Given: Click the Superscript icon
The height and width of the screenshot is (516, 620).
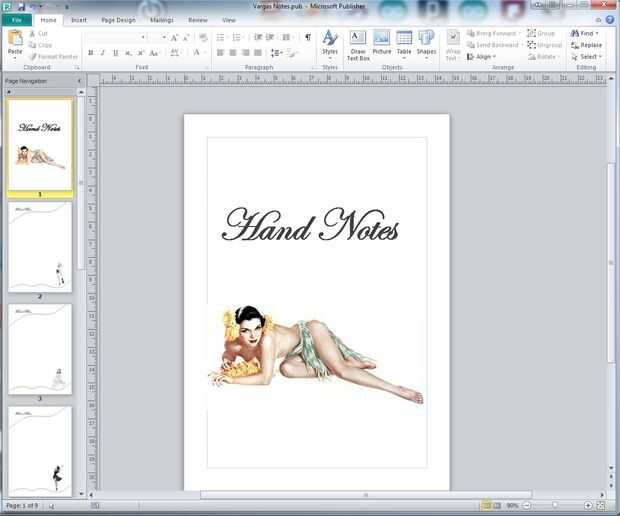Looking at the screenshot, I should point(141,53).
